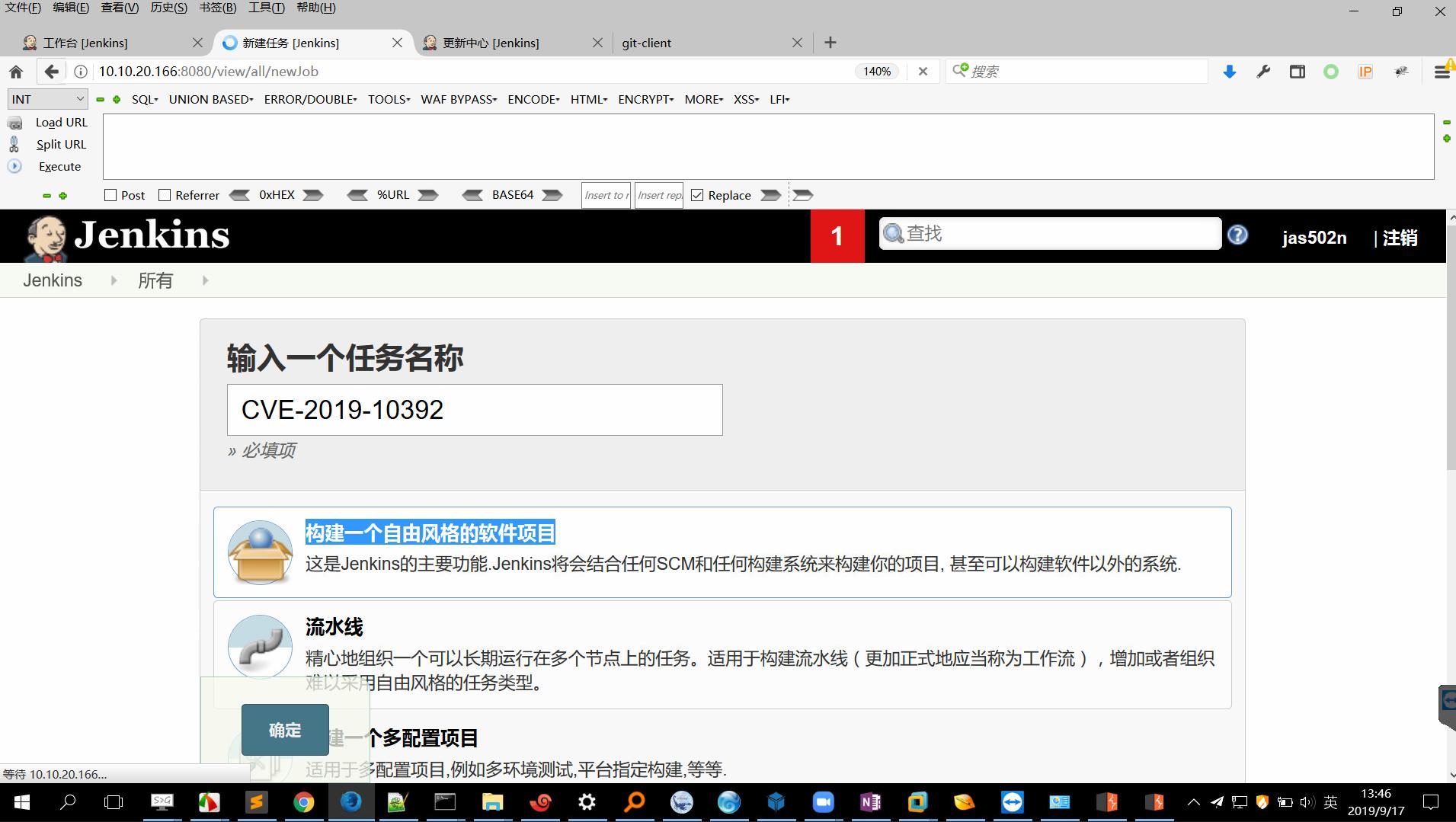The width and height of the screenshot is (1456, 822).
Task: Open the Windows Start menu
Action: [21, 802]
